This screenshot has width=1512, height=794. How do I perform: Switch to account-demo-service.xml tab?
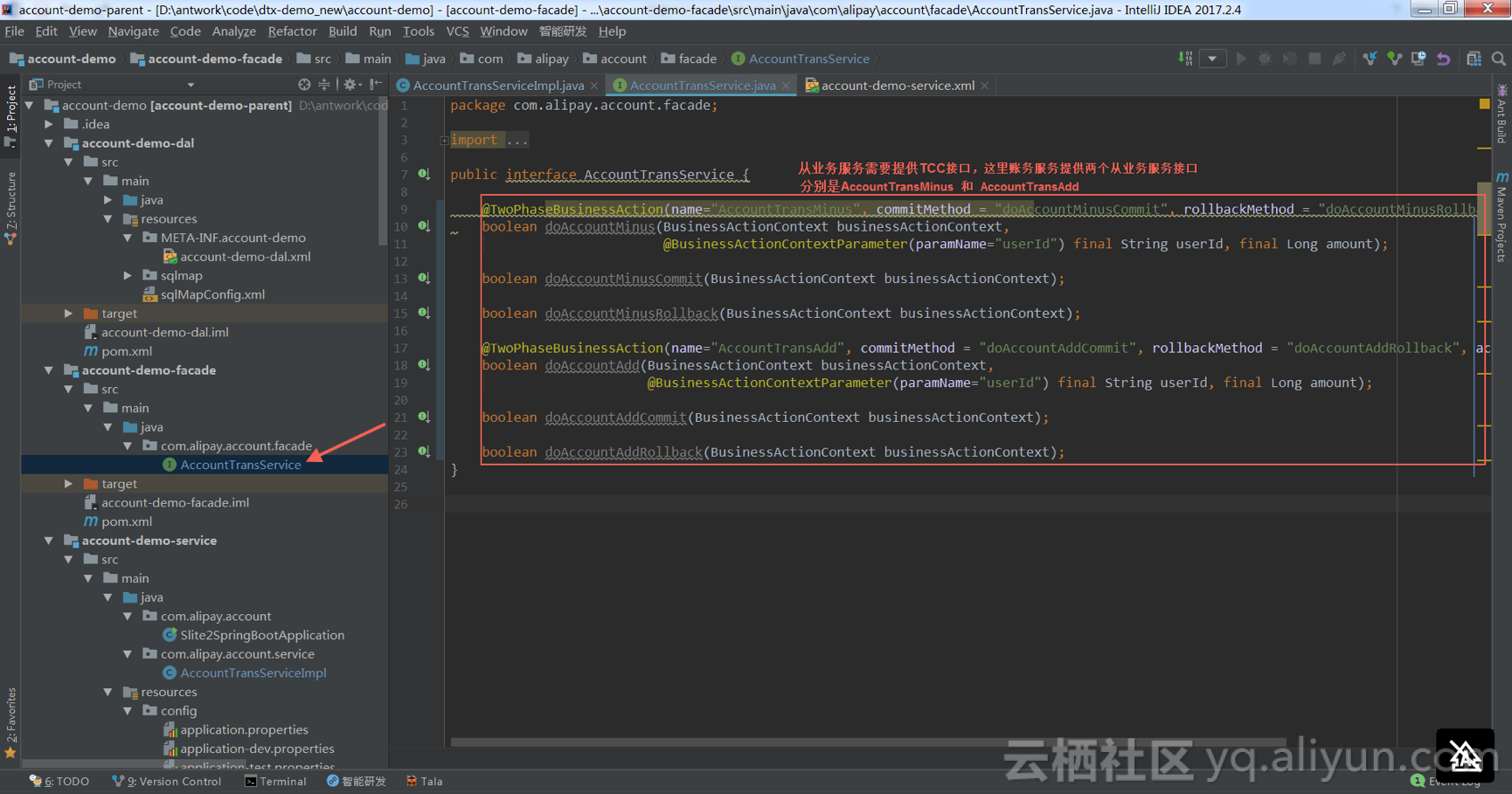[898, 86]
